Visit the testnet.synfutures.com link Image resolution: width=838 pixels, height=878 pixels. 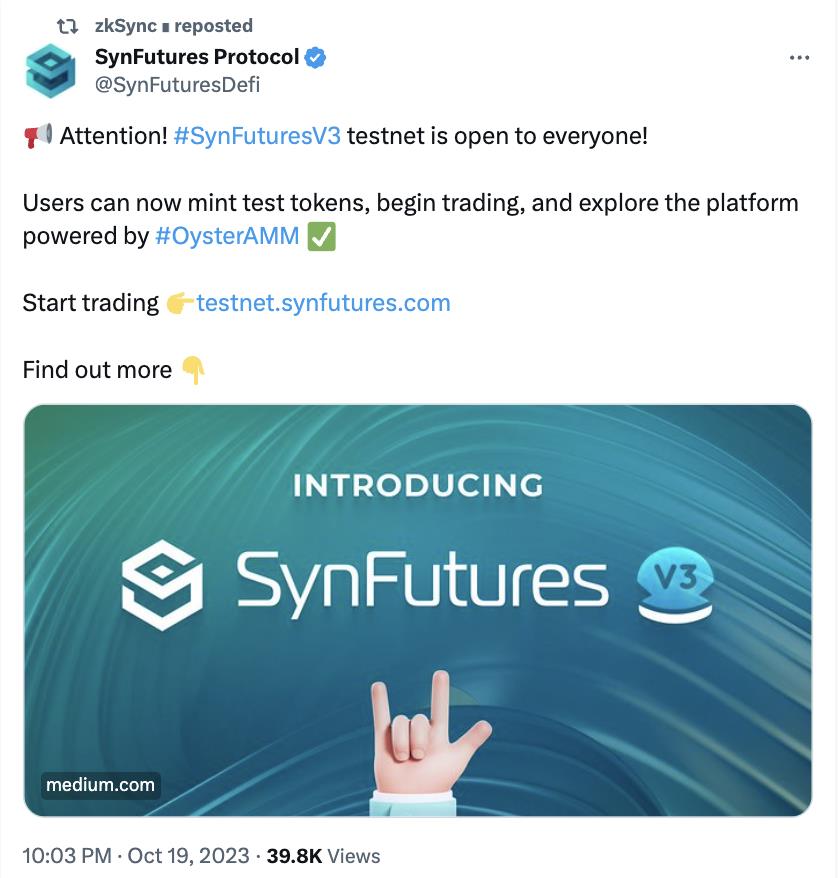[x=323, y=302]
